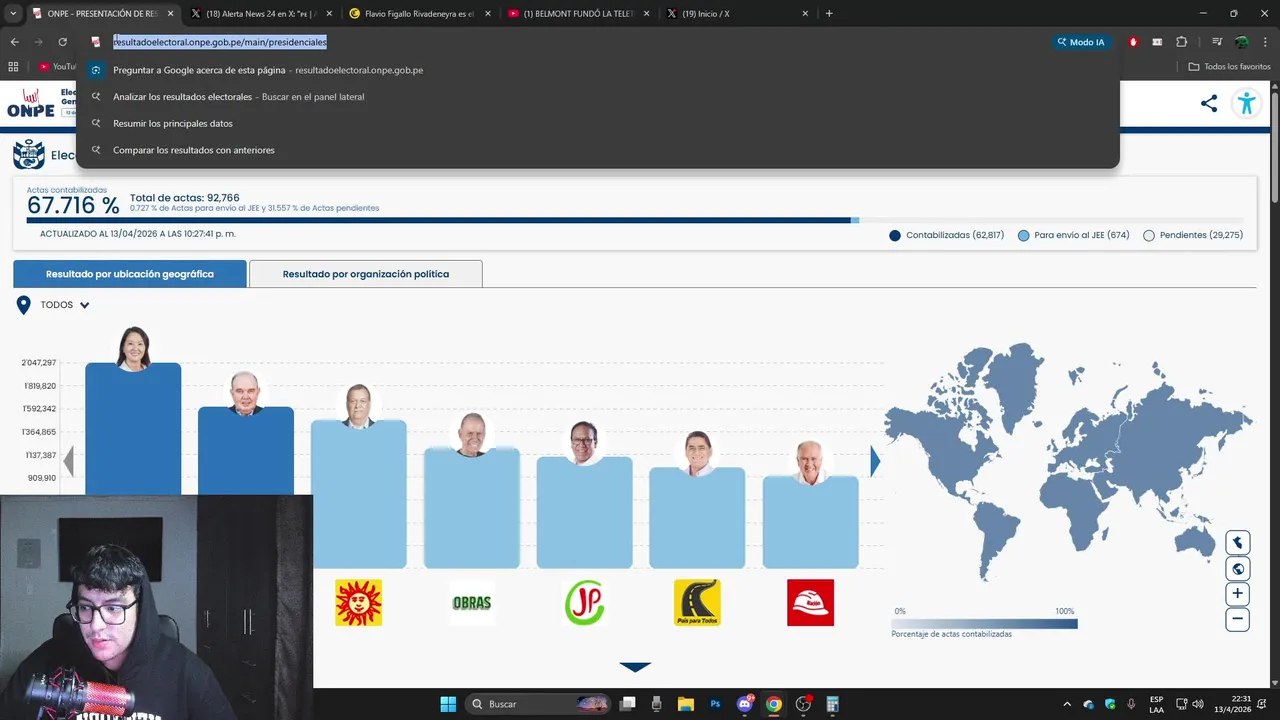The image size is (1280, 720).
Task: Open the browser extensions puzzle icon
Action: coord(1181,42)
